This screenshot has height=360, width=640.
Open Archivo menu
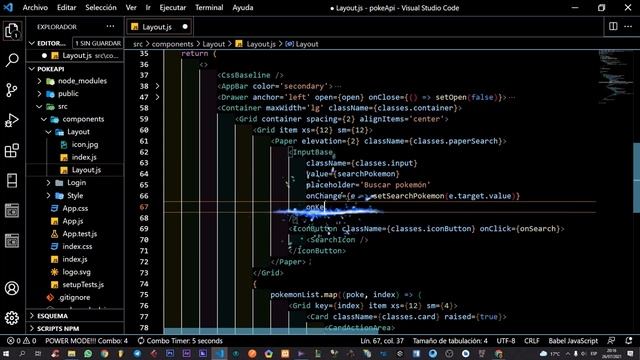coord(35,8)
